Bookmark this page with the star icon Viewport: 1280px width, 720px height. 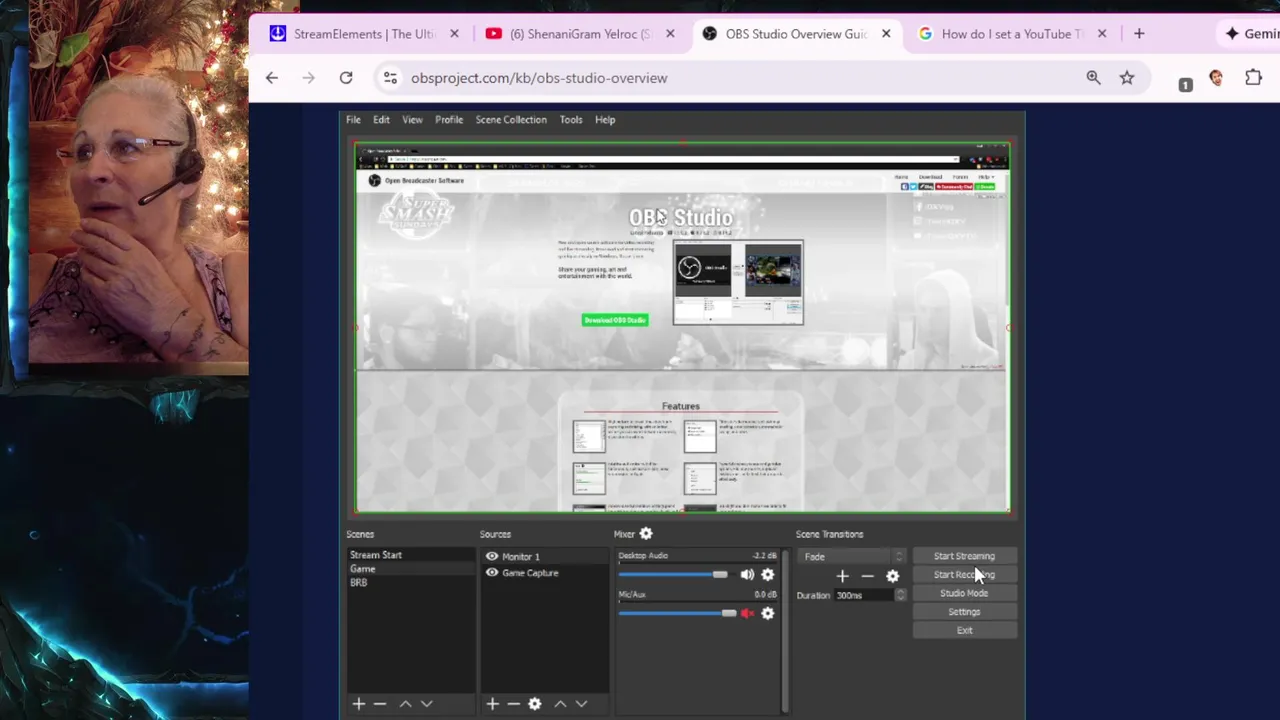[1127, 78]
